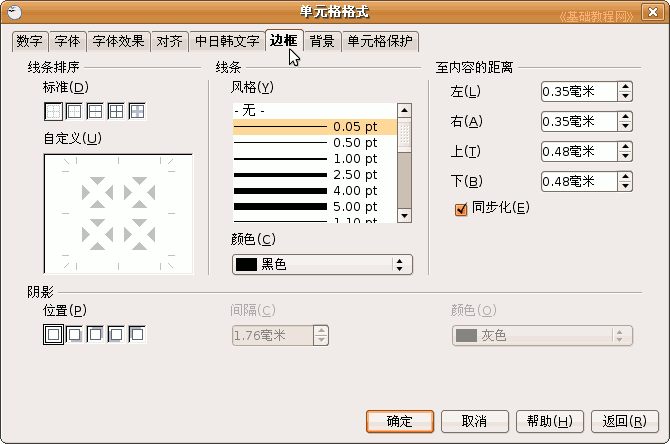
Task: Click the 取消 button
Action: 475,421
